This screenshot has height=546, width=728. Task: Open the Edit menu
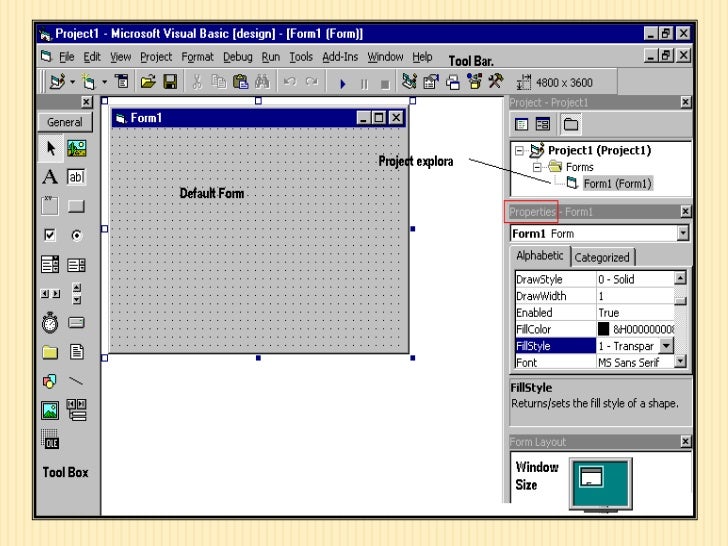[x=92, y=57]
